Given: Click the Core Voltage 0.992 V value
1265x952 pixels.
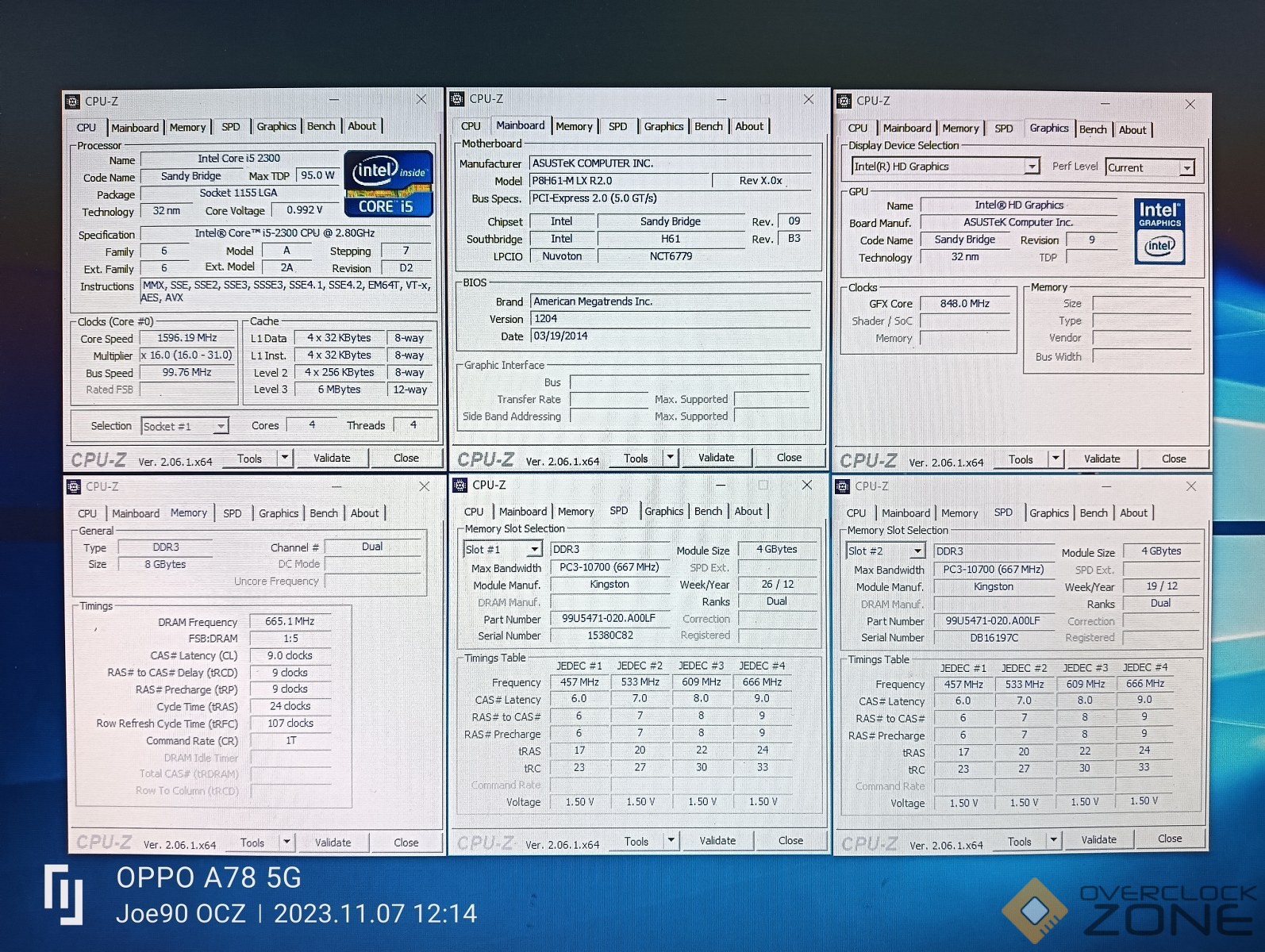Looking at the screenshot, I should pyautogui.click(x=304, y=210).
